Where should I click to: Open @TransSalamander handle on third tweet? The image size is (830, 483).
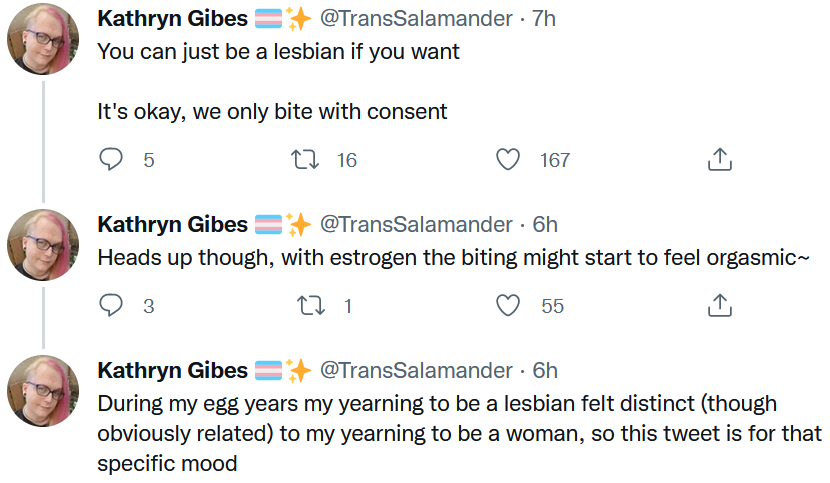click(x=416, y=371)
